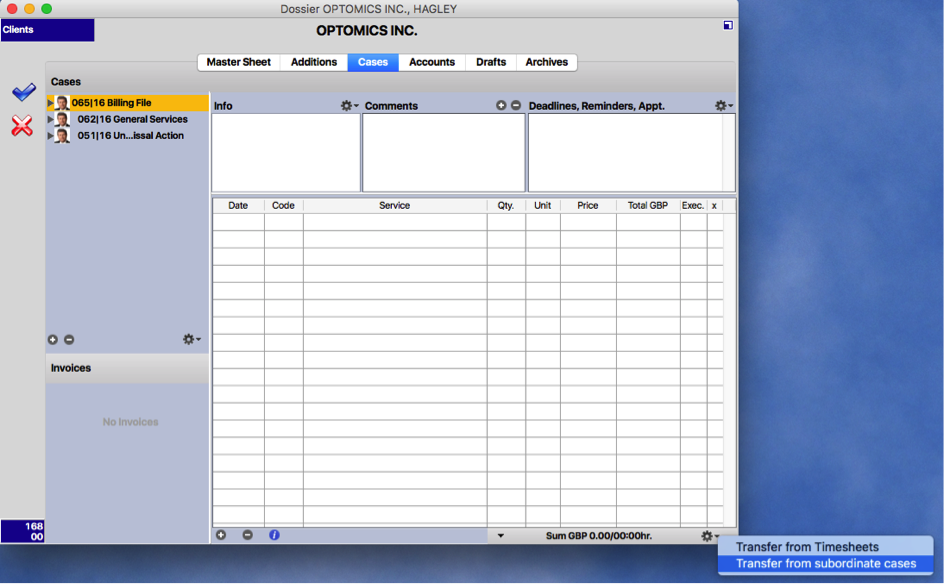Screen dimensions: 944x584
Task: Click the Clients button at top left
Action: [x=46, y=30]
